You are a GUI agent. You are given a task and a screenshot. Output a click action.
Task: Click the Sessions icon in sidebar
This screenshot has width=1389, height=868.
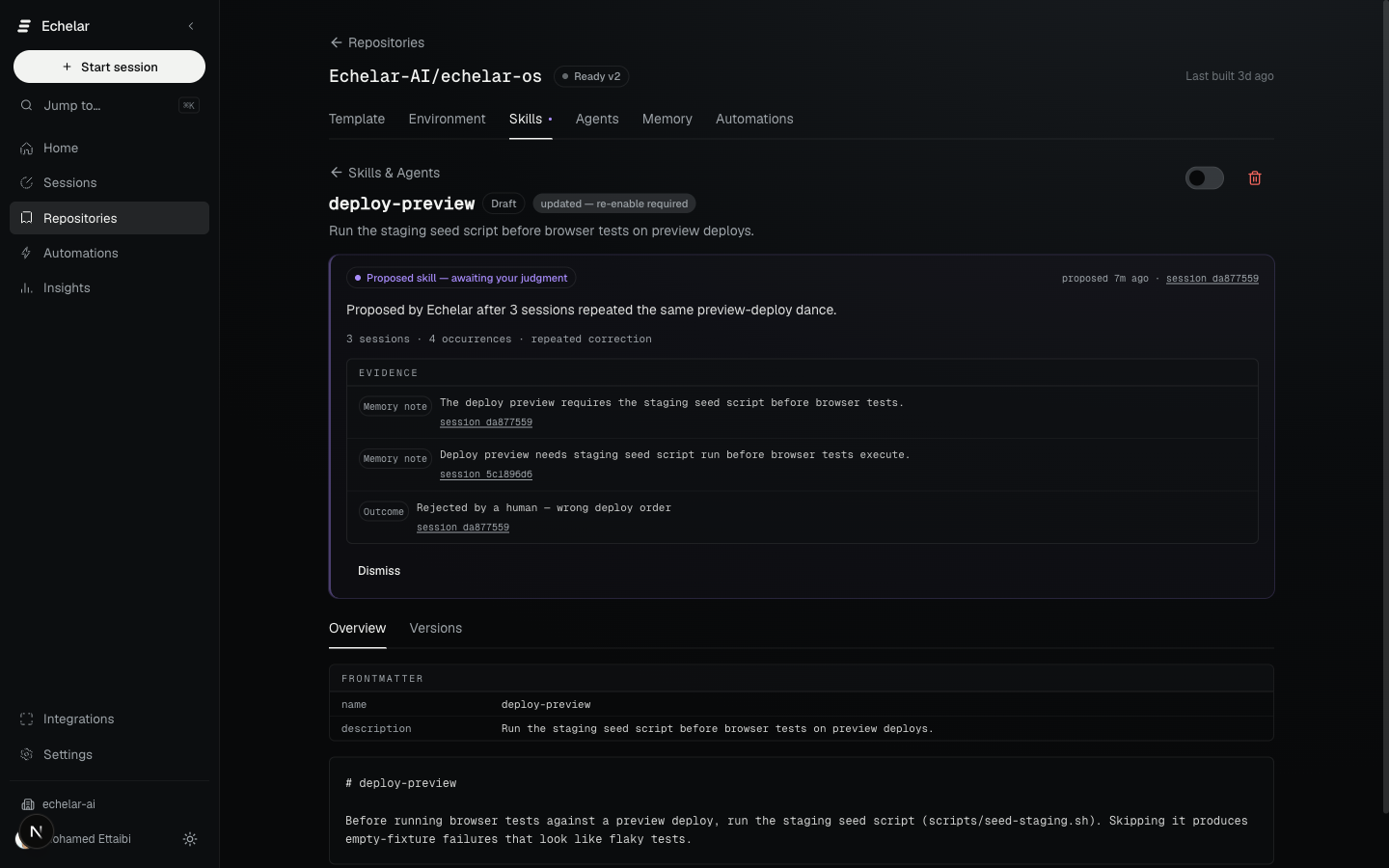click(26, 182)
